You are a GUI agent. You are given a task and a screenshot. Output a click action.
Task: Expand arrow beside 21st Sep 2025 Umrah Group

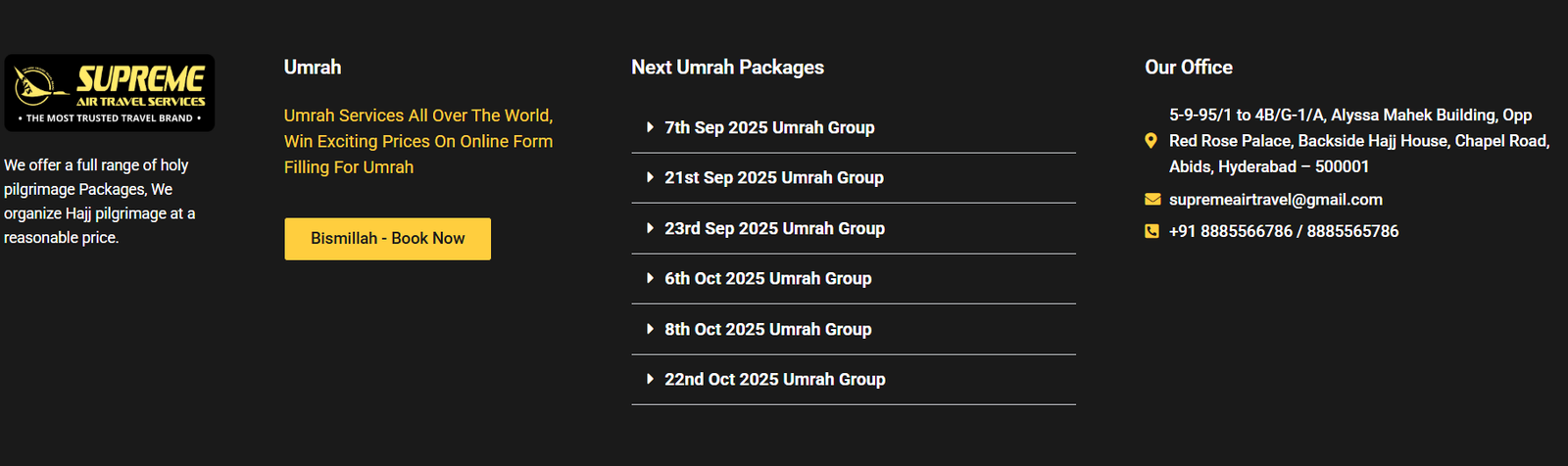[x=650, y=177]
